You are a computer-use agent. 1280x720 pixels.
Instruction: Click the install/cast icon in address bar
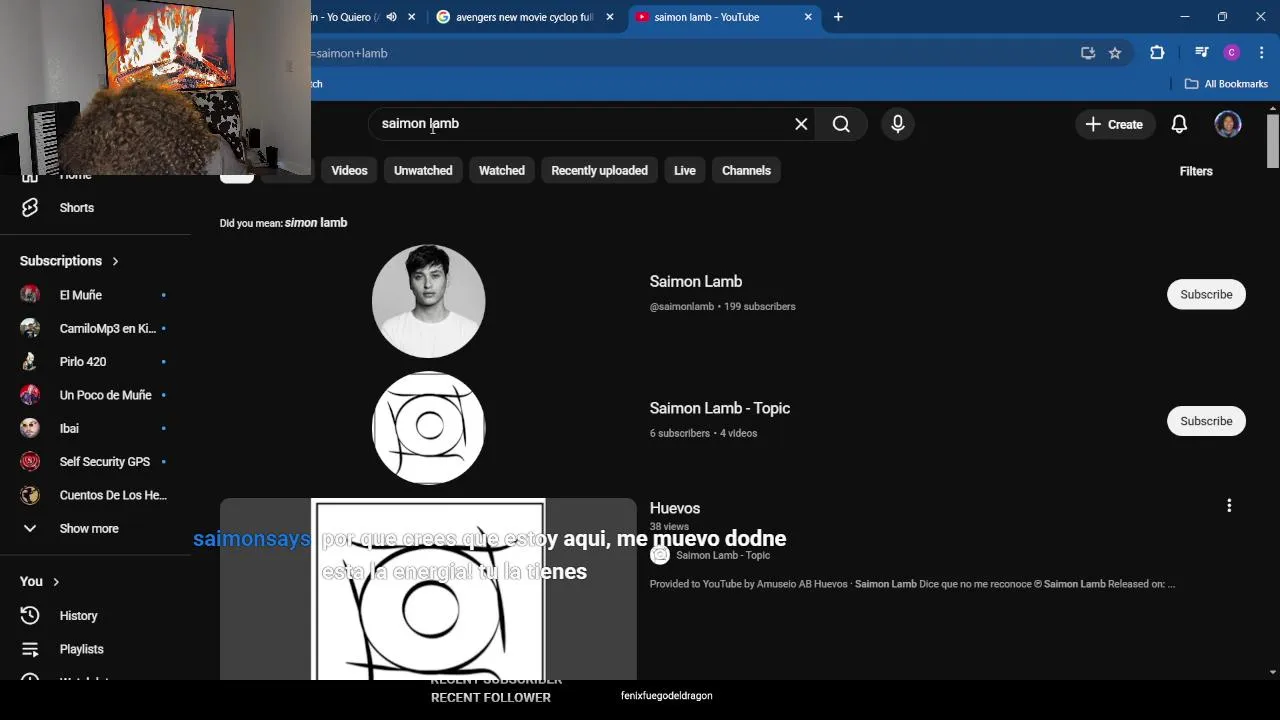(x=1088, y=53)
